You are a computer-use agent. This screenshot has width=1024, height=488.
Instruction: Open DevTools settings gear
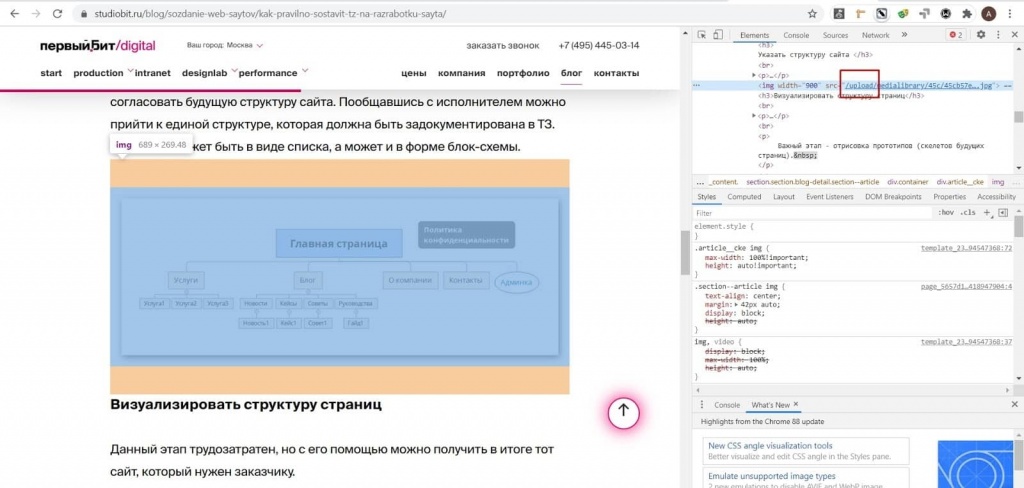click(x=981, y=35)
